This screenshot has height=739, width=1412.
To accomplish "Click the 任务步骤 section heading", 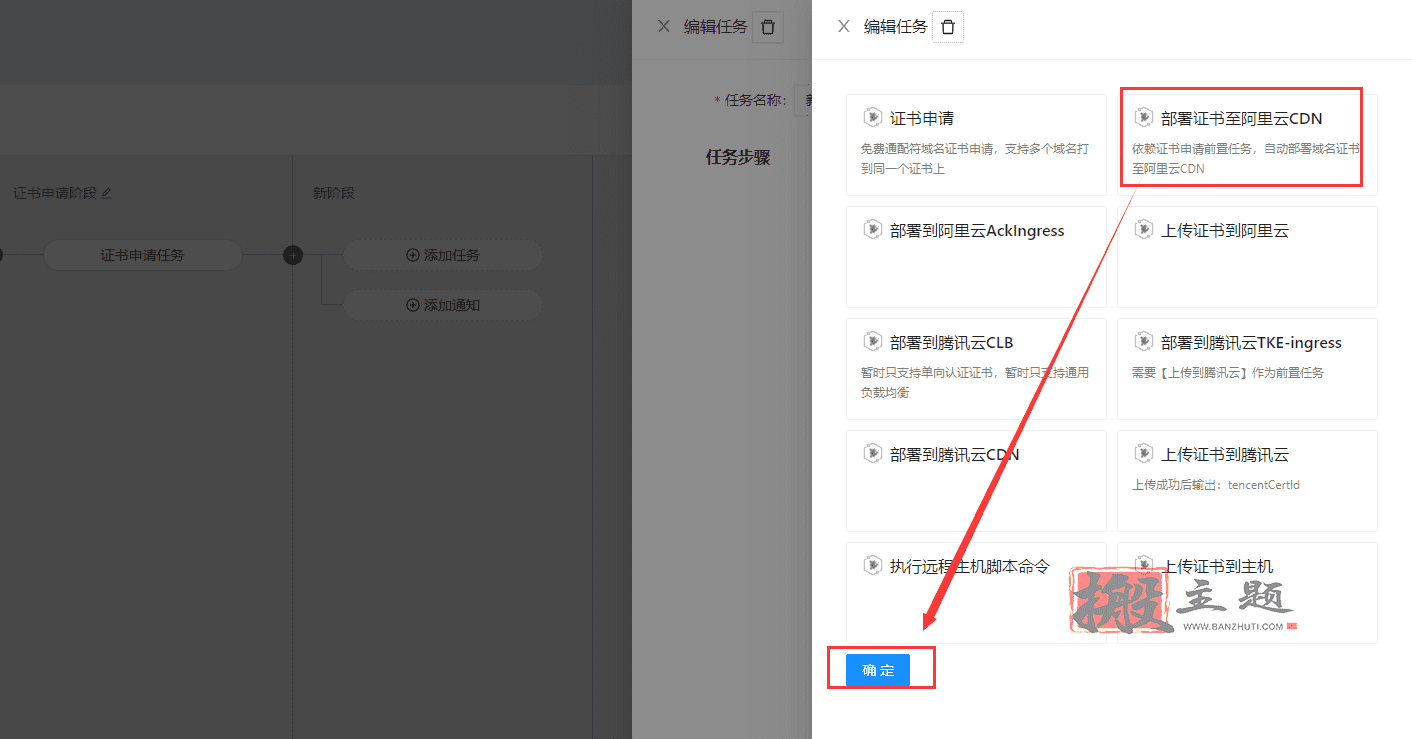I will [x=738, y=157].
